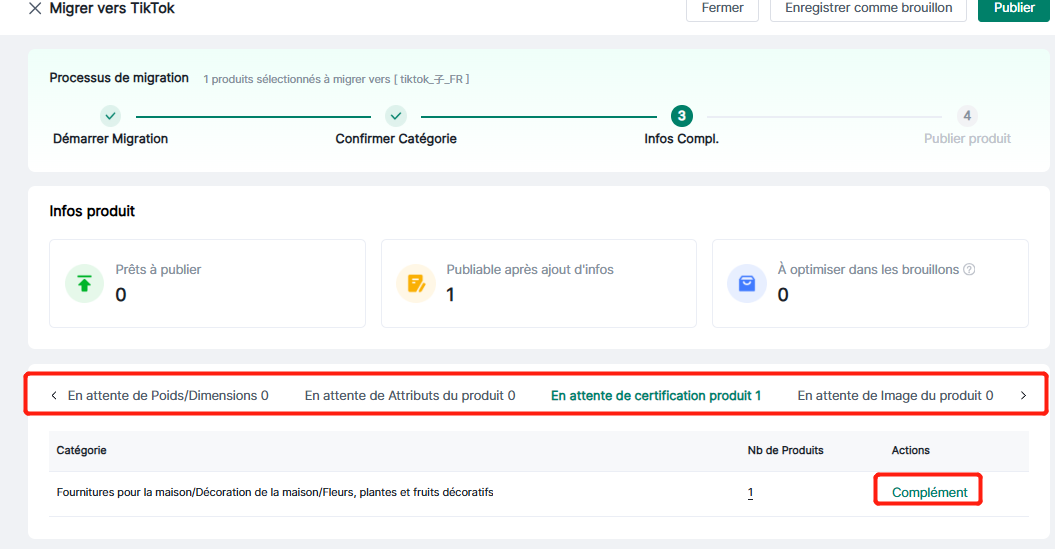The image size is (1055, 549).
Task: Switch to En attente de Poids/Dimensions tab
Action: [x=168, y=395]
